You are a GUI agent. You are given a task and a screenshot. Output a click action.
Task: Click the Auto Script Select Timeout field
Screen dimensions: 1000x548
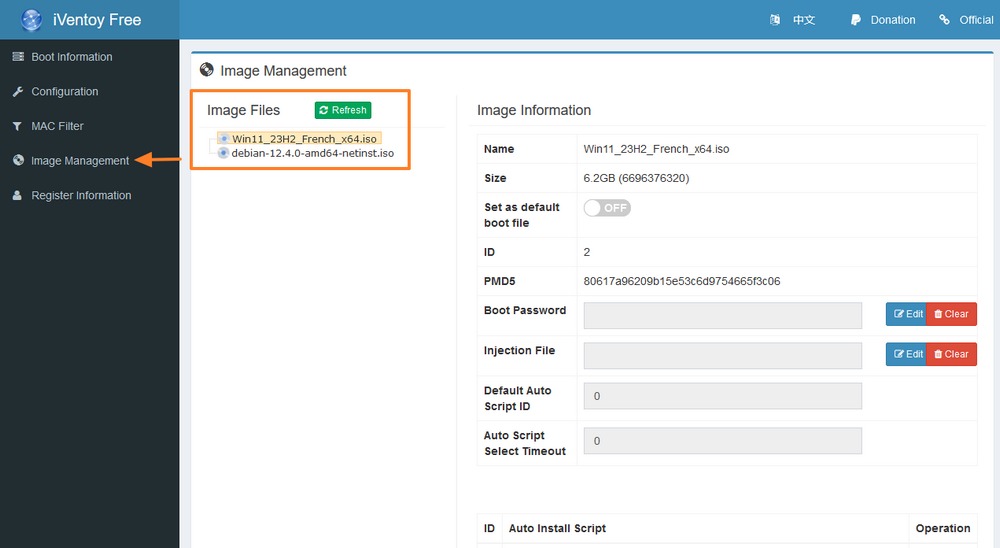click(722, 441)
